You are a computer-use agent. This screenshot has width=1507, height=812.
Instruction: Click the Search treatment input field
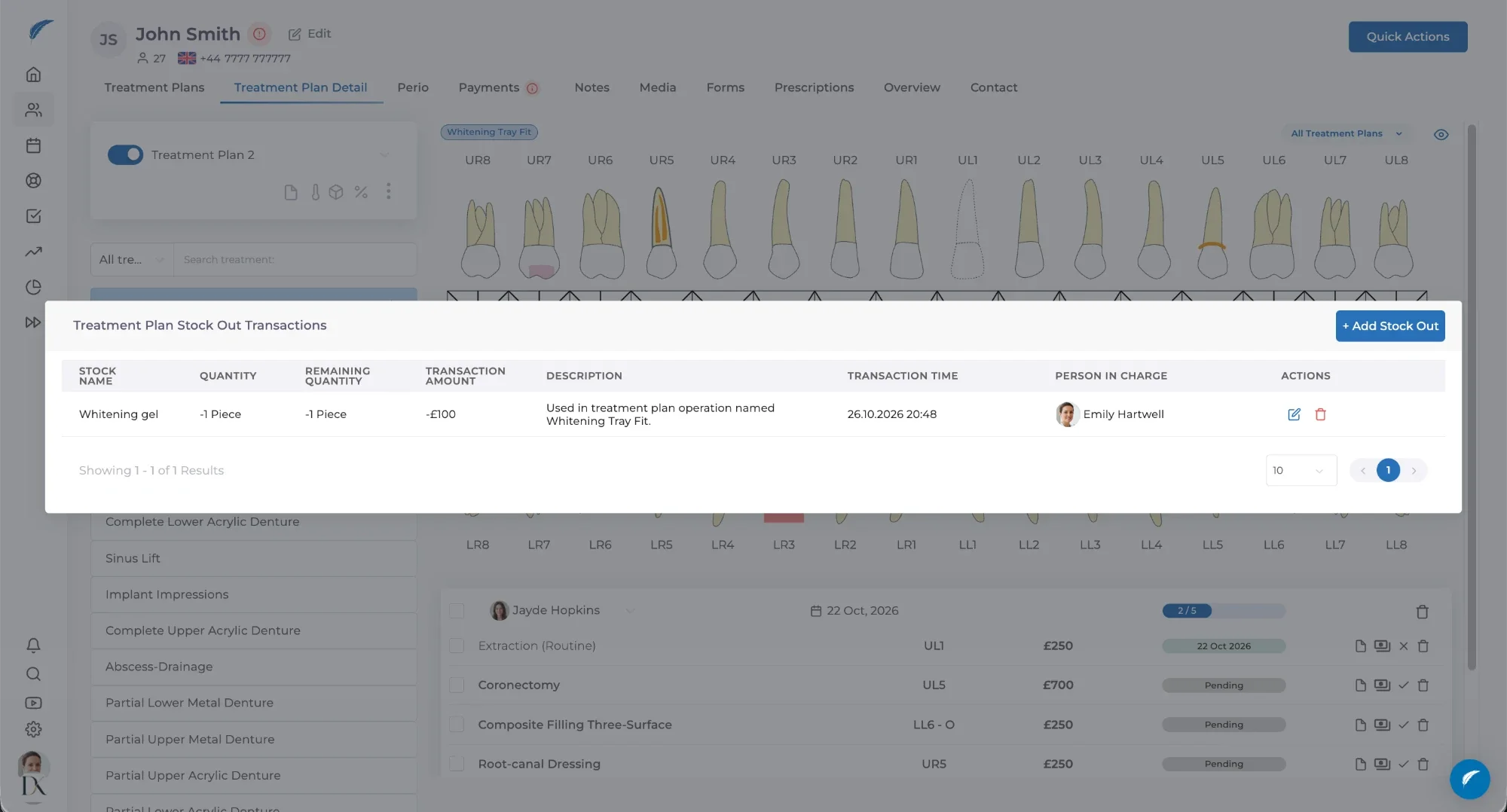click(x=295, y=259)
